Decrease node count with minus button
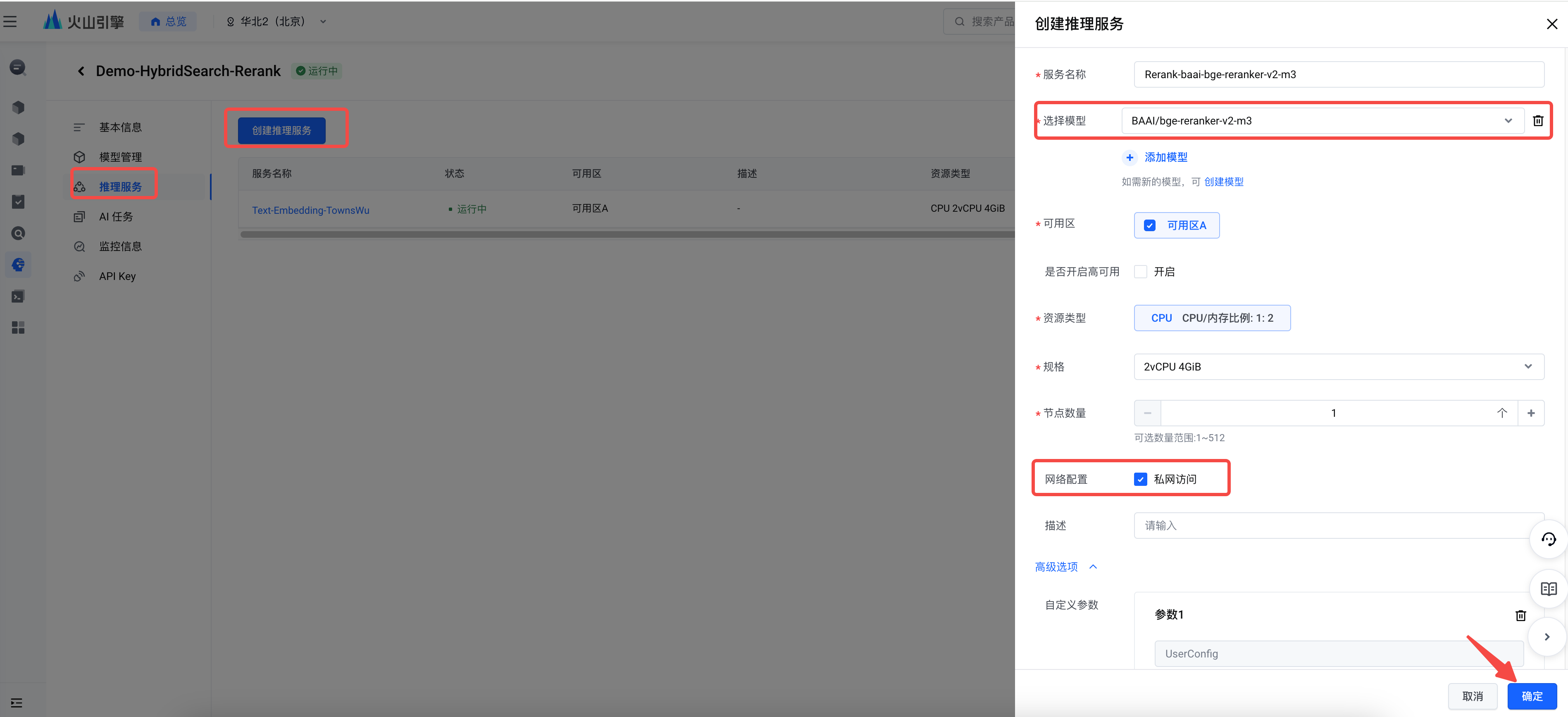The width and height of the screenshot is (1568, 717). pos(1147,413)
